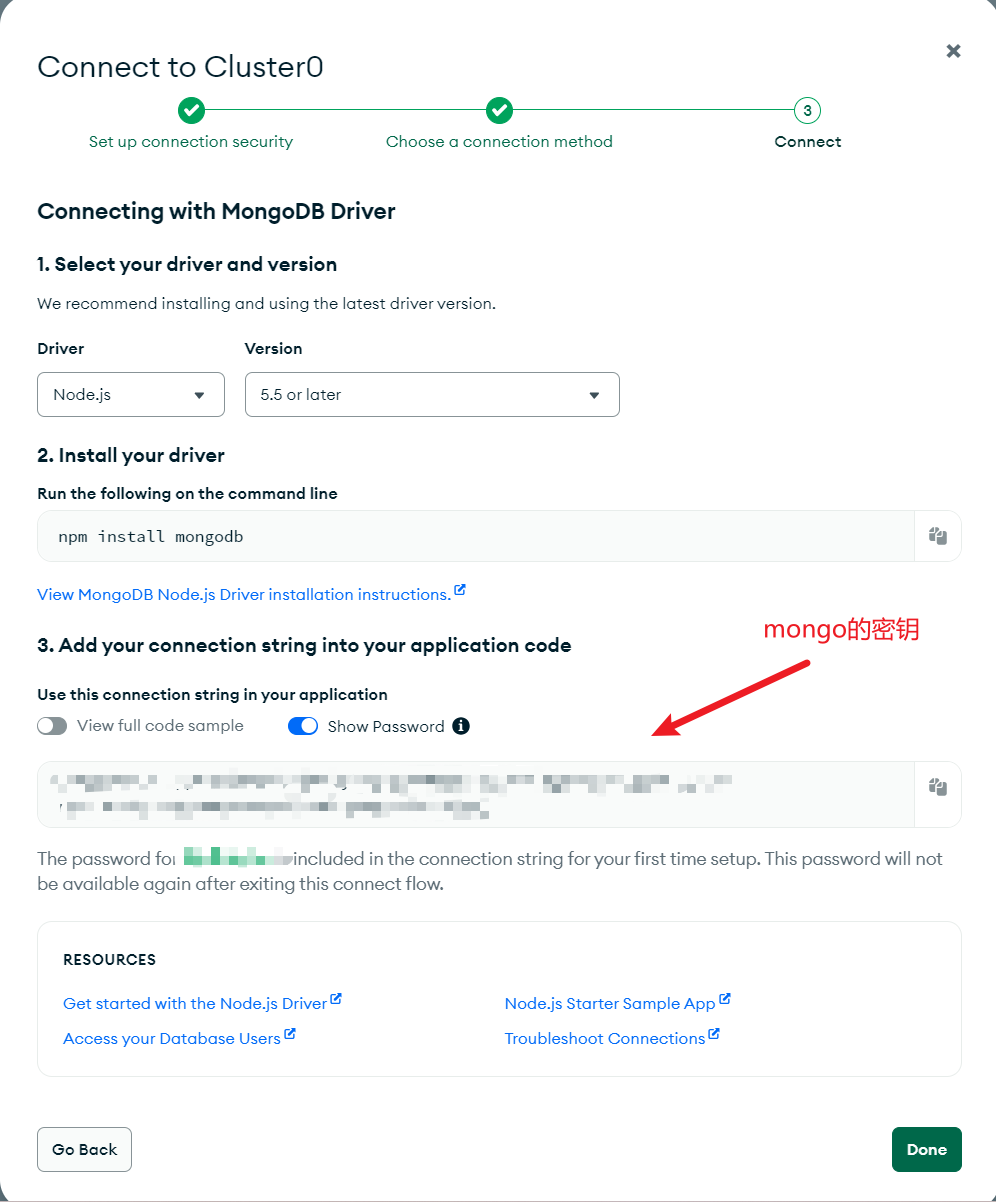996x1202 pixels.
Task: Click the step 3 Connect circle
Action: 807,110
